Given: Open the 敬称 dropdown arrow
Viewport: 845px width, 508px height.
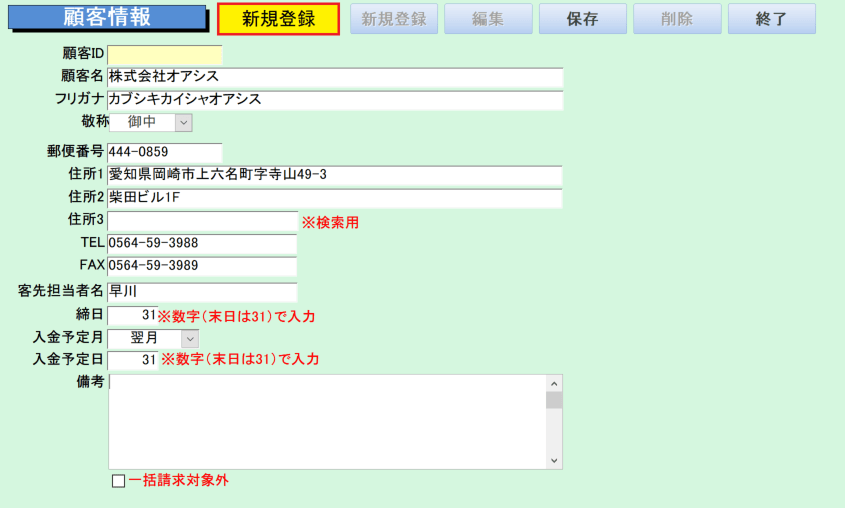Looking at the screenshot, I should (183, 123).
